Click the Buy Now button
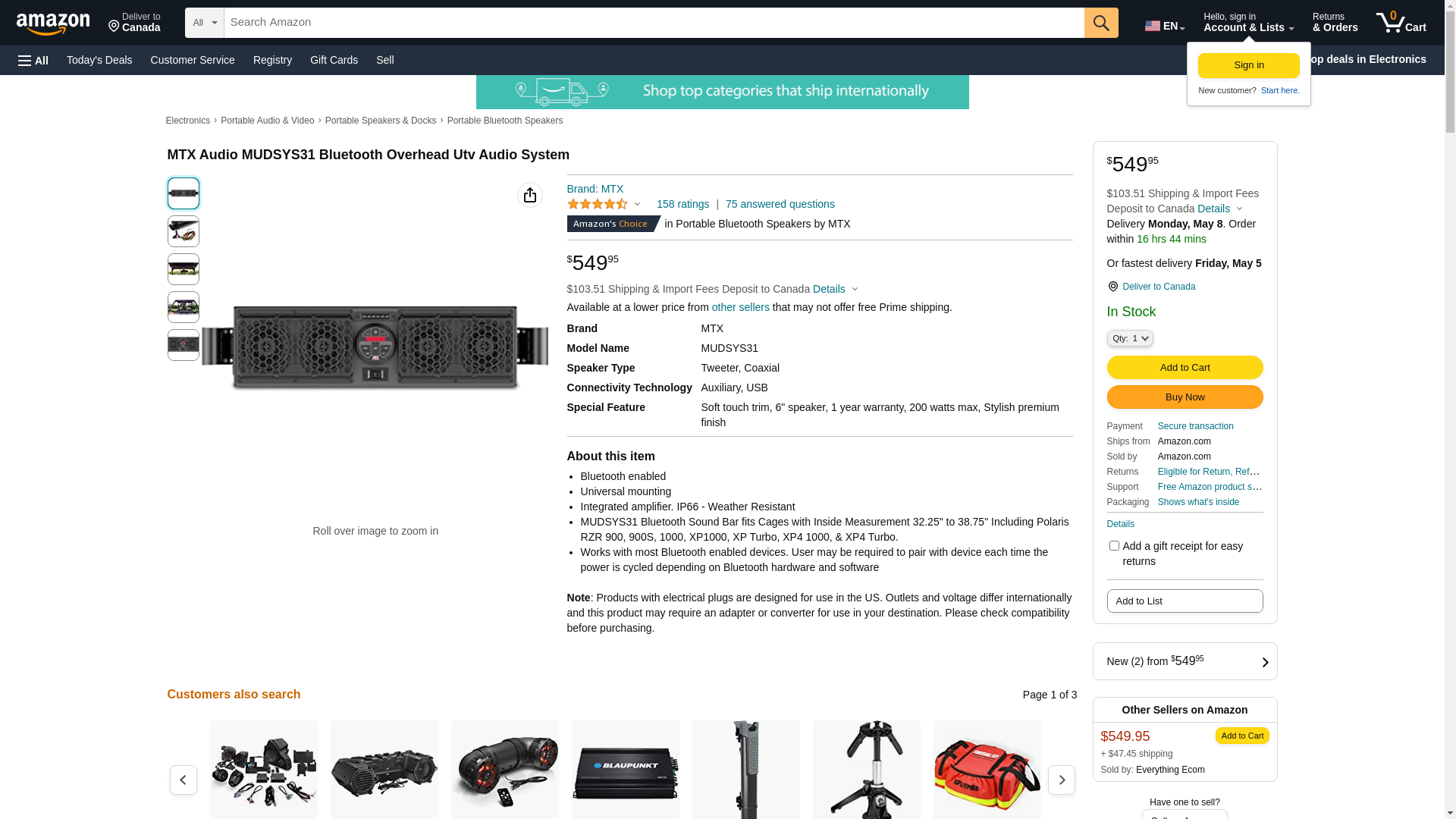The image size is (1456, 819). [1185, 397]
